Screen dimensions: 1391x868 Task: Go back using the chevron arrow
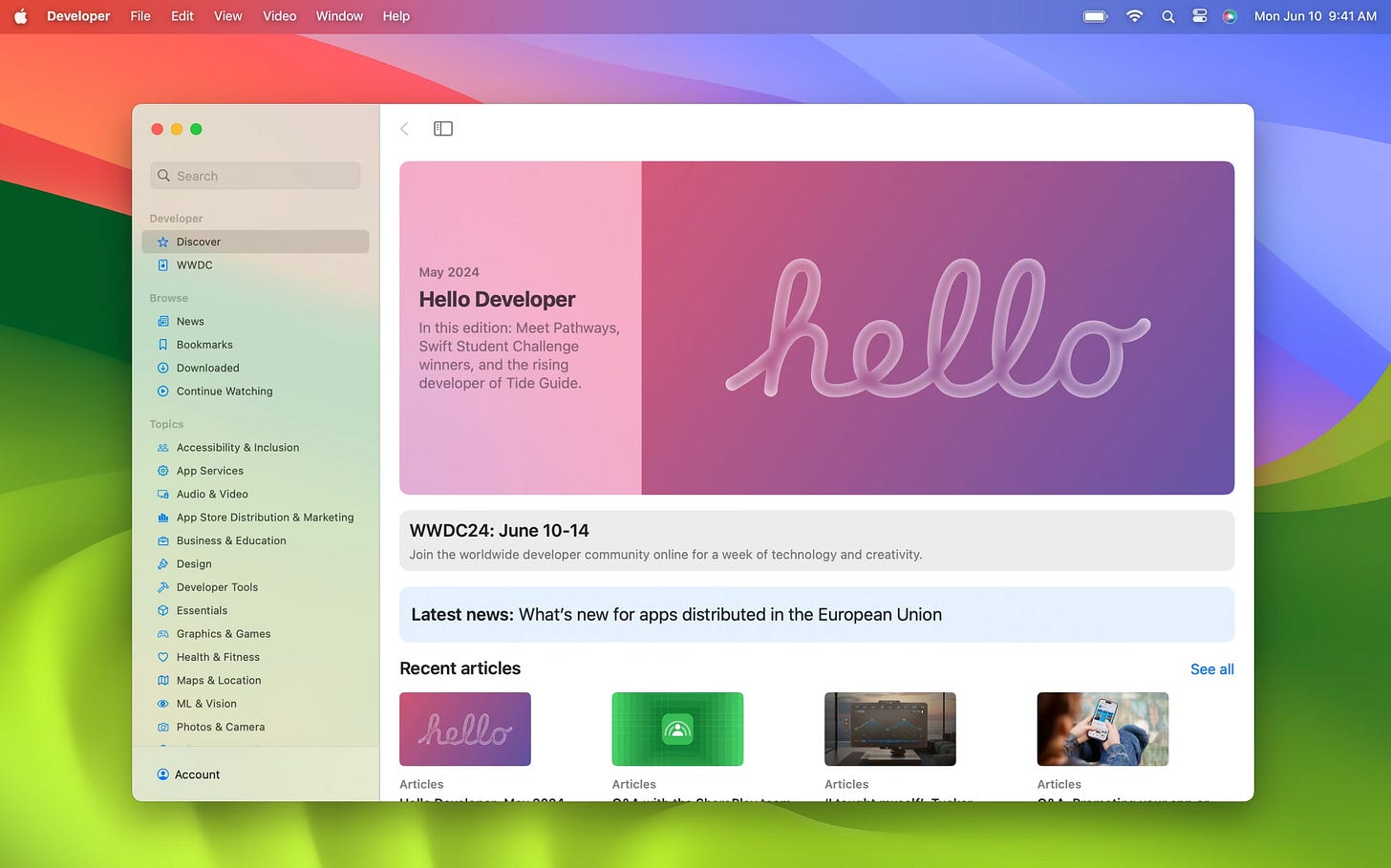pyautogui.click(x=404, y=129)
